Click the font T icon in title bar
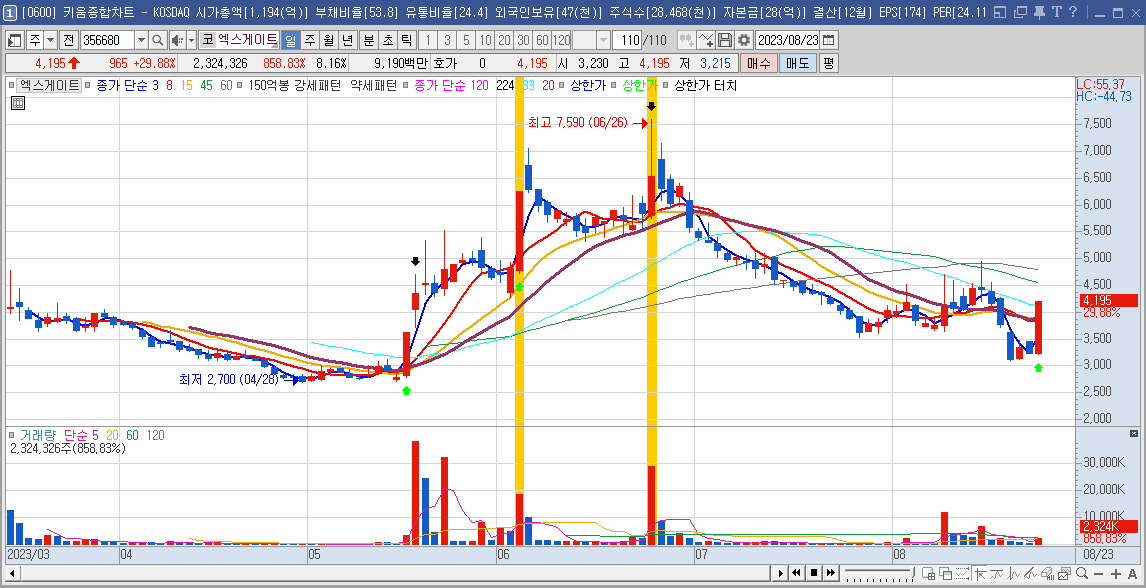This screenshot has height=588, width=1146. click(x=1056, y=12)
